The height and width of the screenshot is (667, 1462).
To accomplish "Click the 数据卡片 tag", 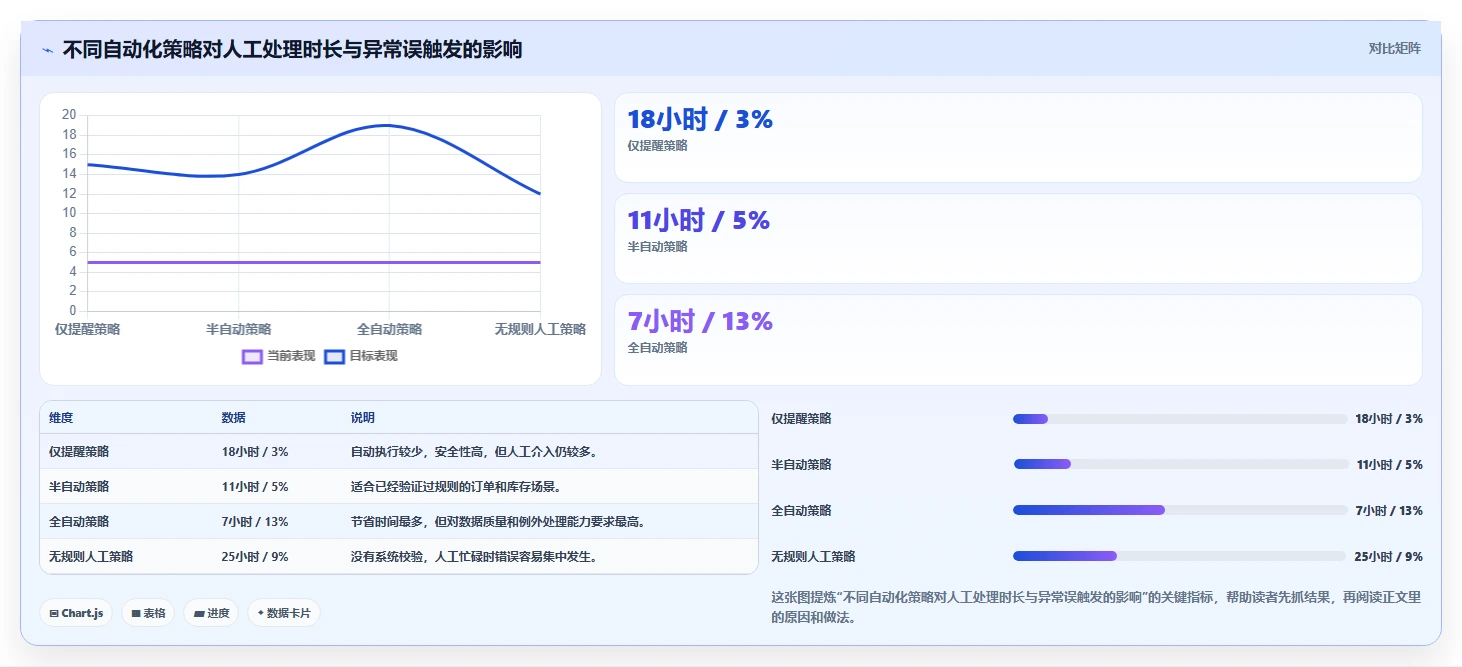I will click(284, 613).
